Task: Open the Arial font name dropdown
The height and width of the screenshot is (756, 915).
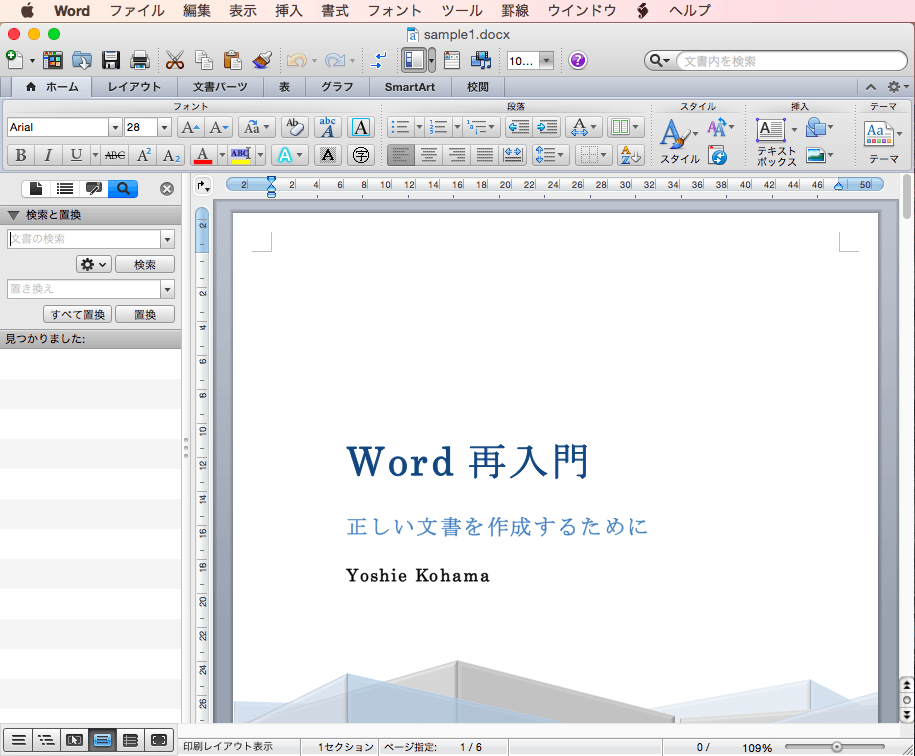Action: pos(115,127)
